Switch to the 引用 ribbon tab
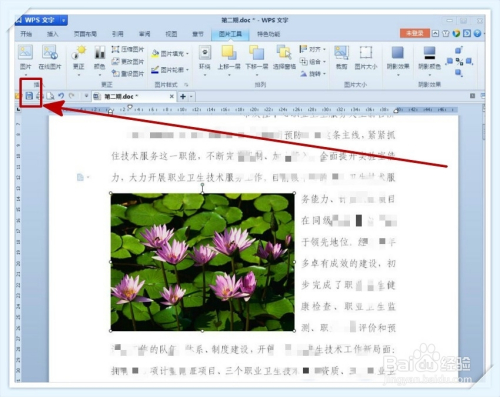The width and height of the screenshot is (500, 397). click(117, 34)
